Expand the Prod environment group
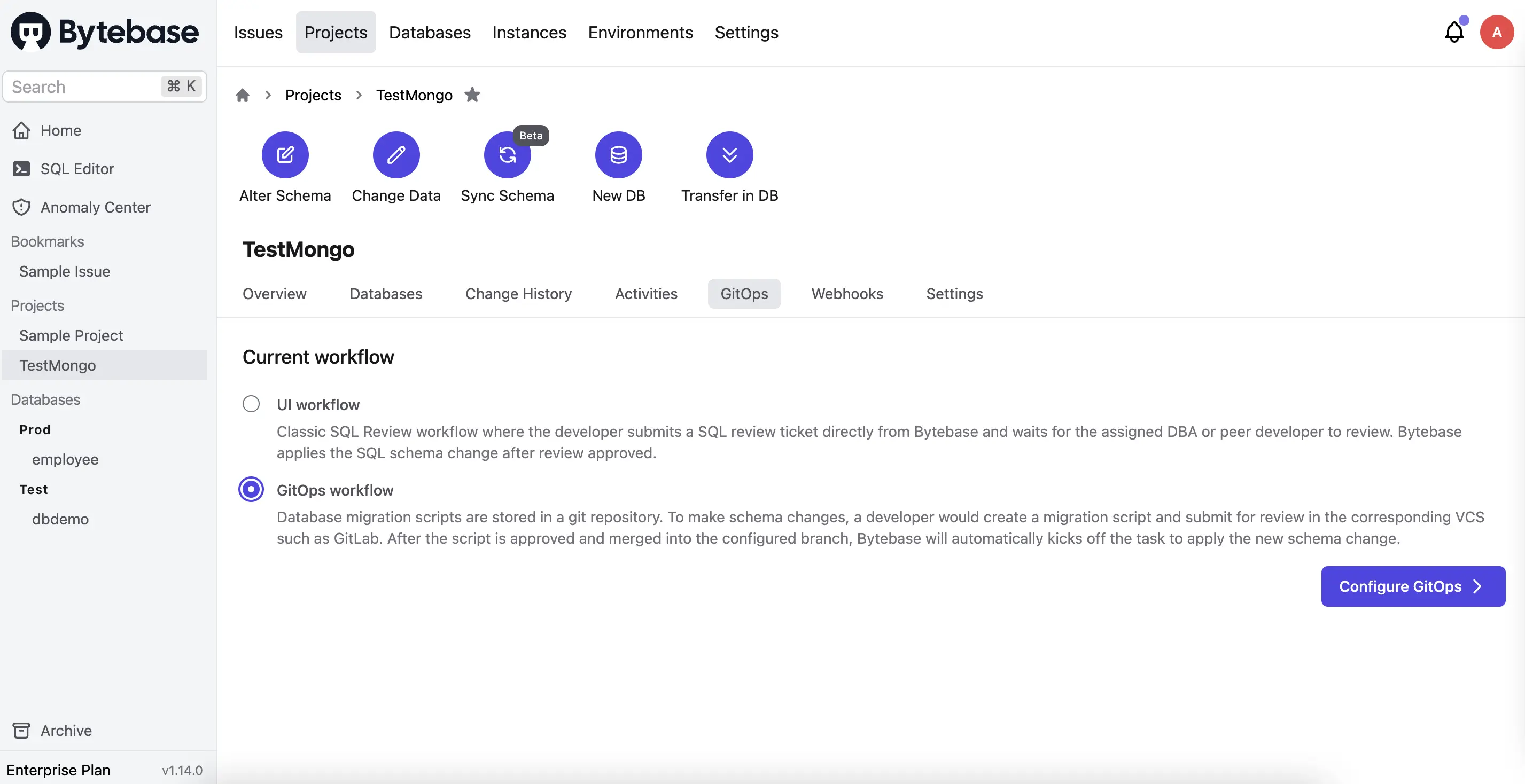 pos(35,429)
